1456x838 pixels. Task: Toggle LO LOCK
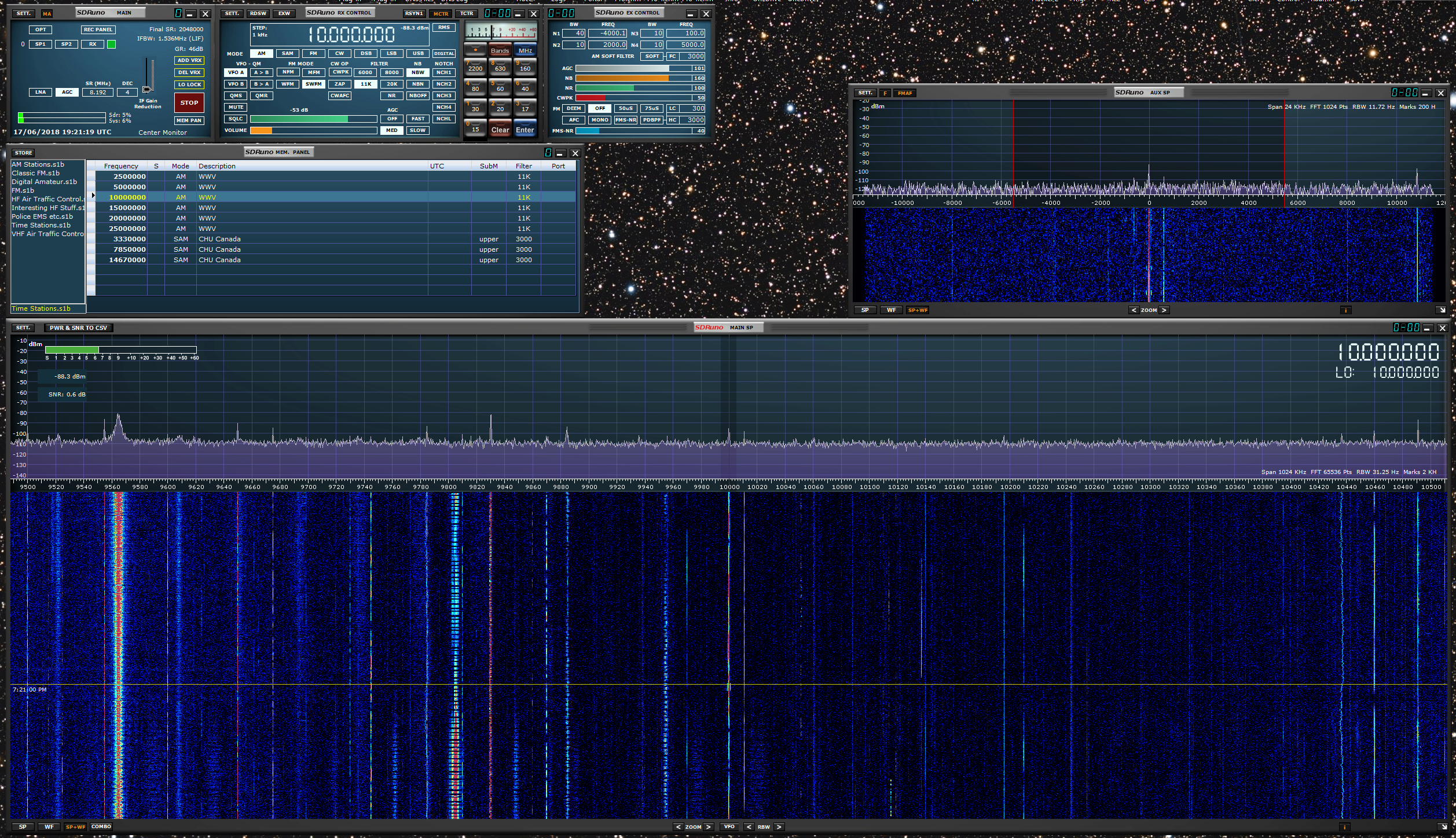[189, 84]
